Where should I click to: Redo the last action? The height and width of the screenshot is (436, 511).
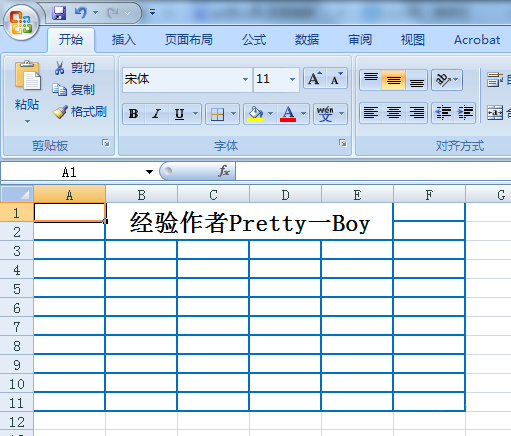(x=113, y=13)
